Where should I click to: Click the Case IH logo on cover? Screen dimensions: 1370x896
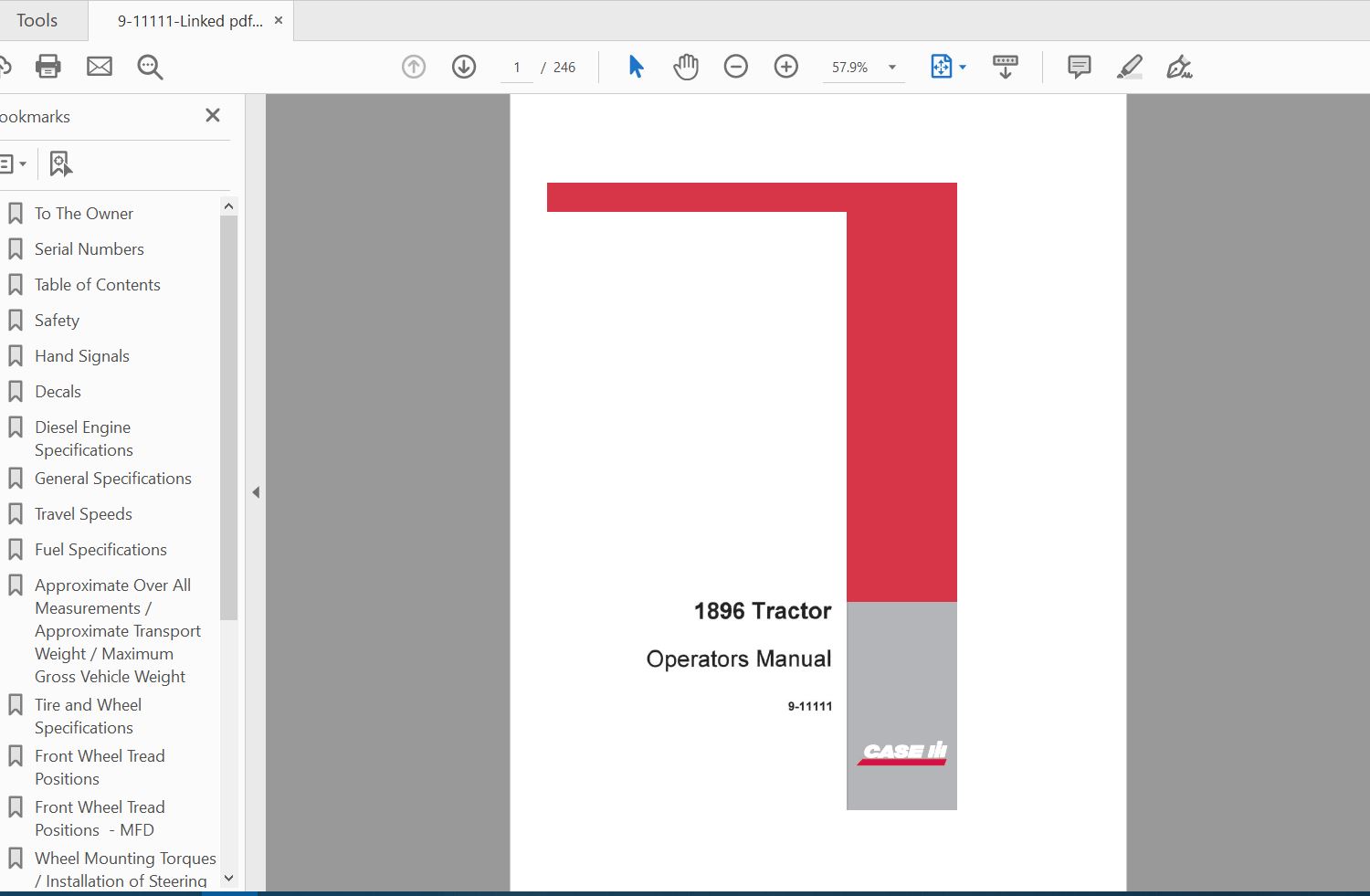pos(903,753)
